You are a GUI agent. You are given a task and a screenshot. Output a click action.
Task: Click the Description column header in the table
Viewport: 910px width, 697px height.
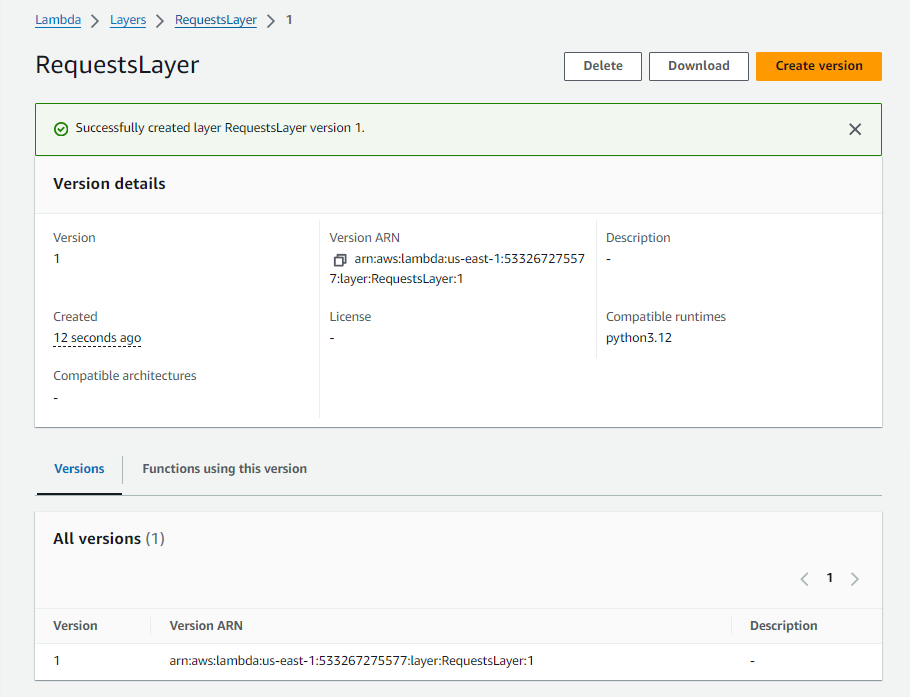point(783,626)
